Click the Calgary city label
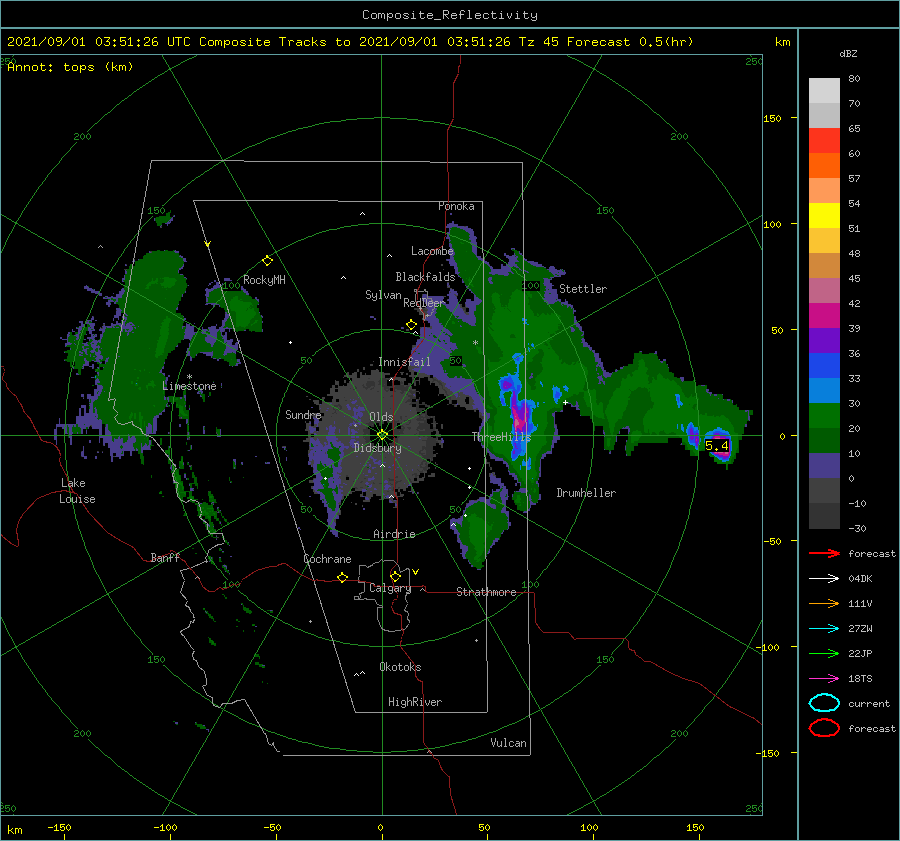Screen dimensions: 900x841 point(390,588)
